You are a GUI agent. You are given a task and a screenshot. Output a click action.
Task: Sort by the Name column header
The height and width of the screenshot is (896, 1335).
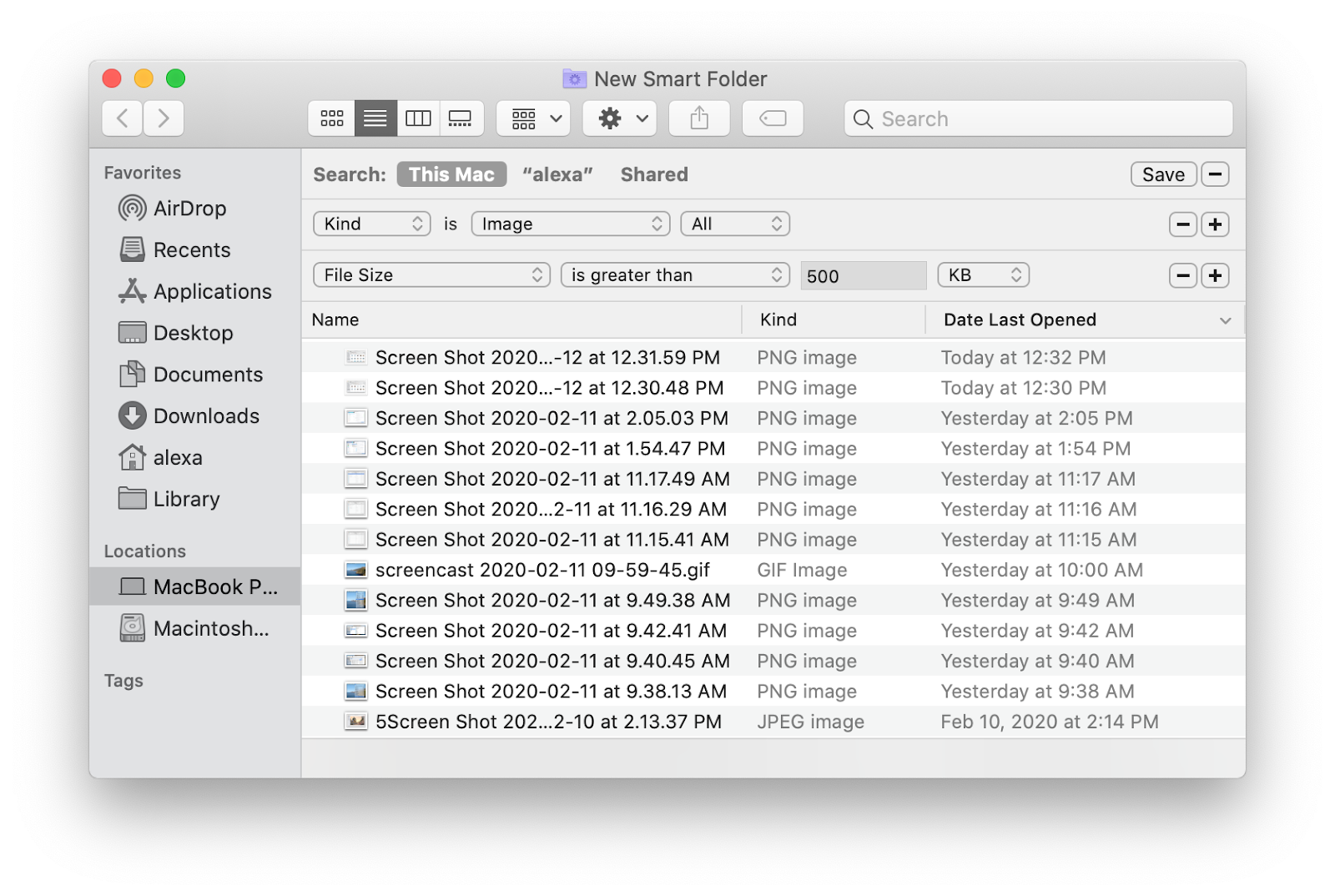[521, 320]
